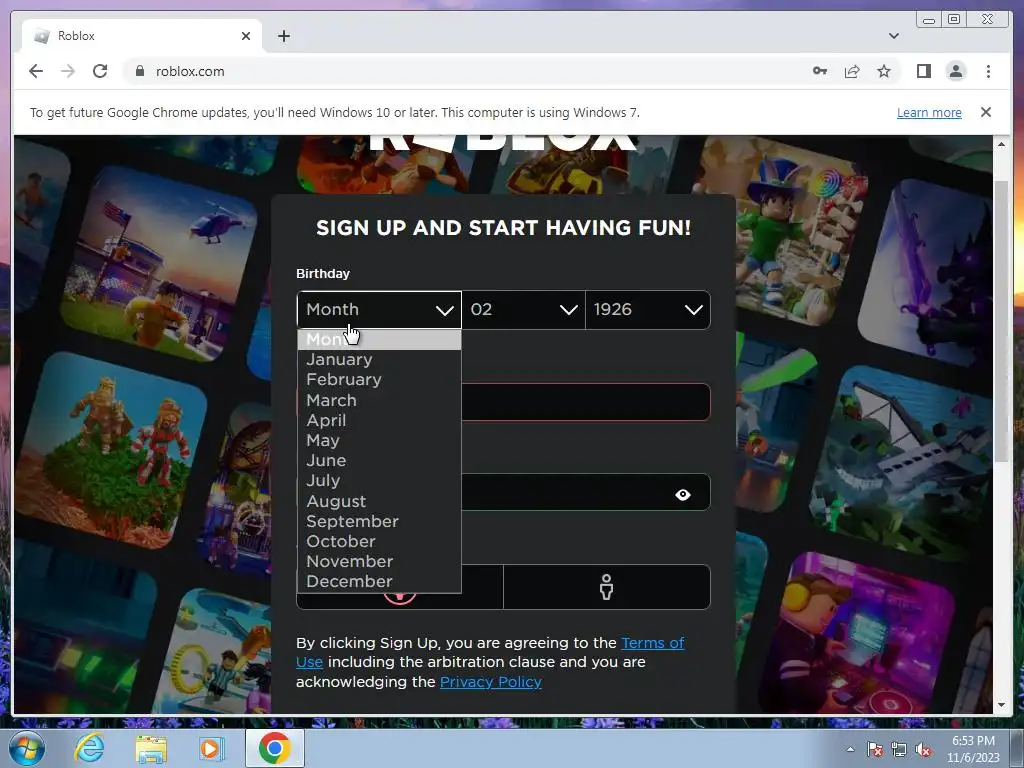Switch to Chrome in the taskbar

click(274, 748)
